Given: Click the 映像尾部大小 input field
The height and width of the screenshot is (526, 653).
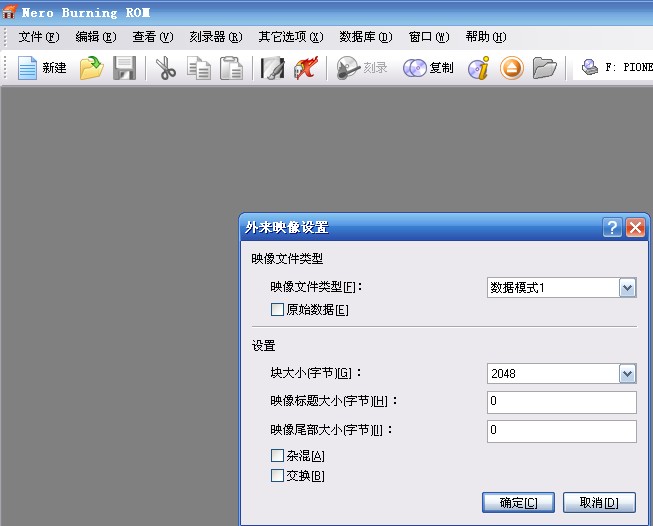Looking at the screenshot, I should point(562,431).
